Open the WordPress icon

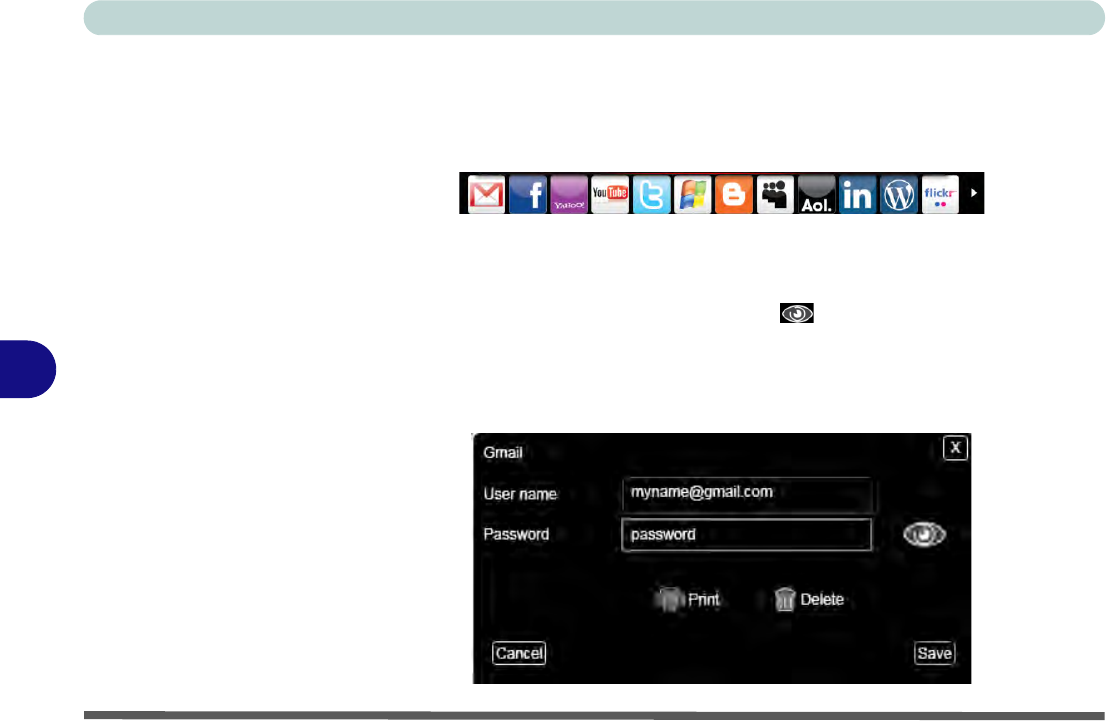pos(899,194)
